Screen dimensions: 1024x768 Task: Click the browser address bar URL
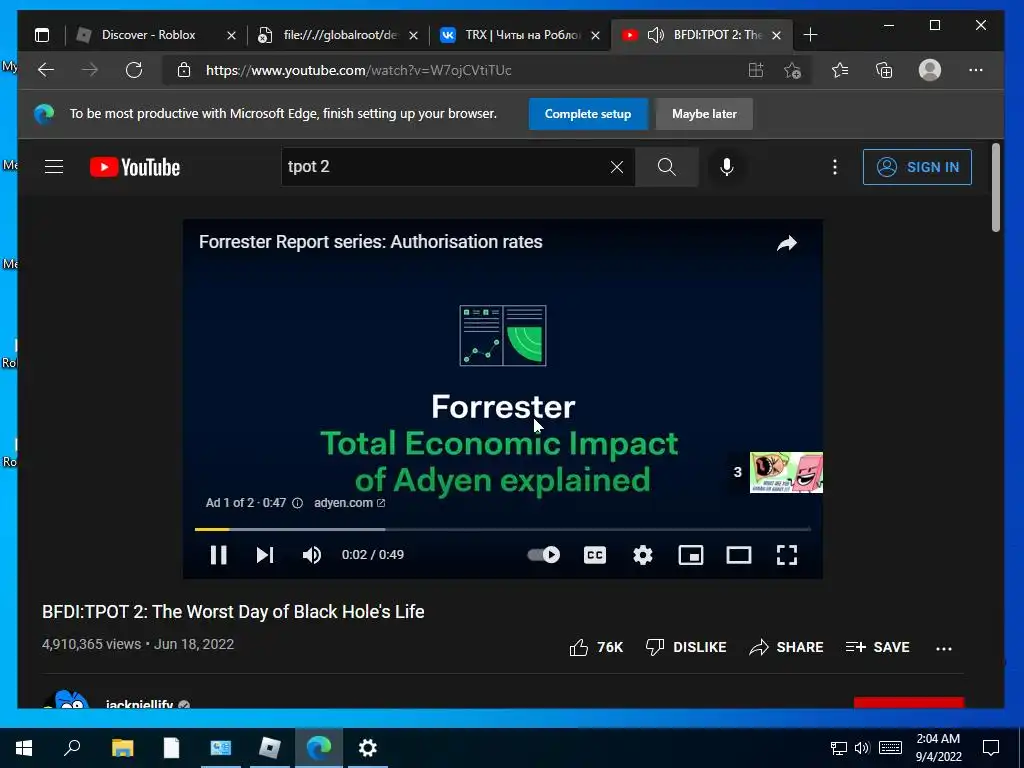359,70
